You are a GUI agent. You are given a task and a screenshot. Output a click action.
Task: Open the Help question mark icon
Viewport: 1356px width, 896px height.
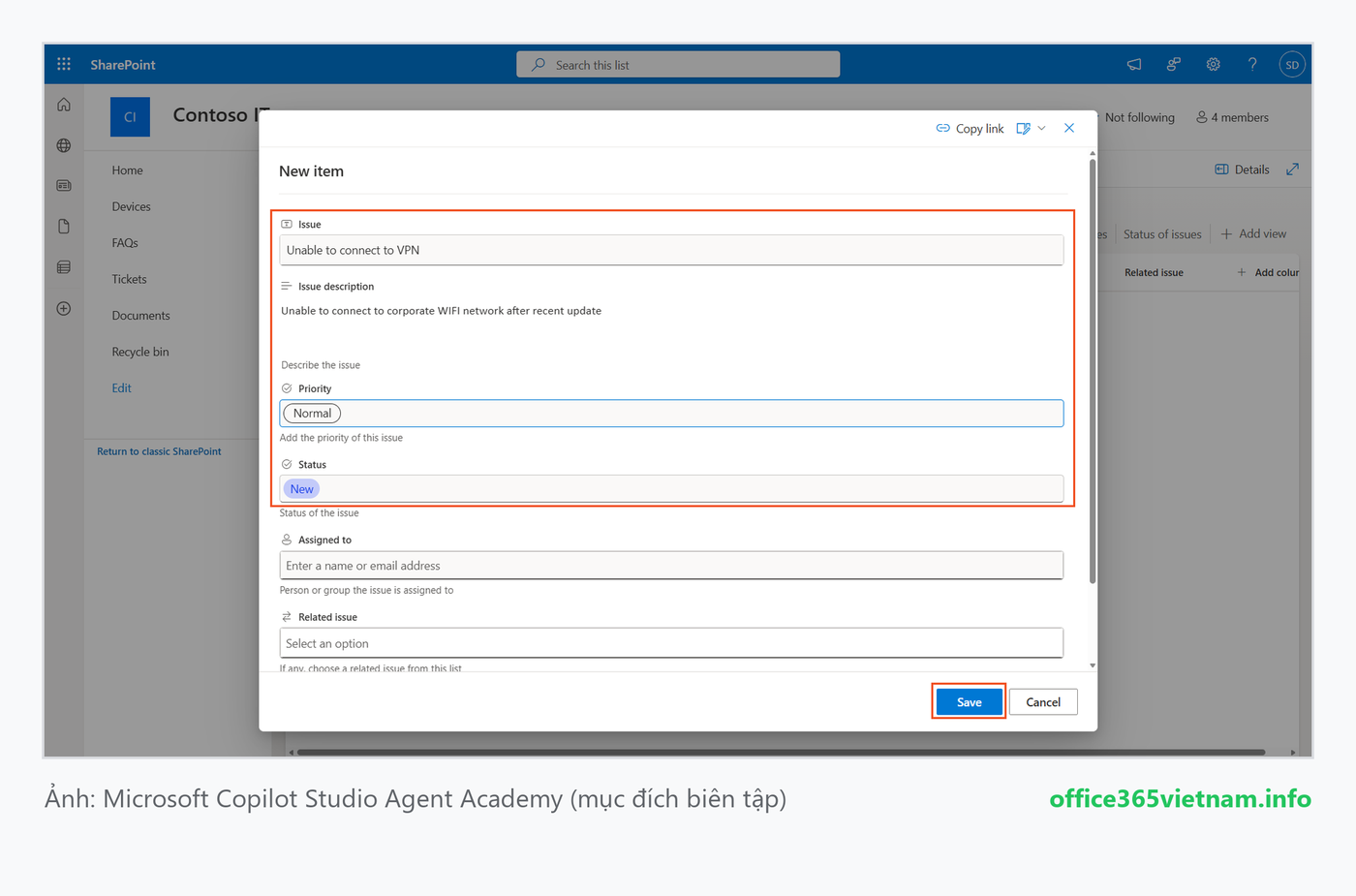(1252, 64)
